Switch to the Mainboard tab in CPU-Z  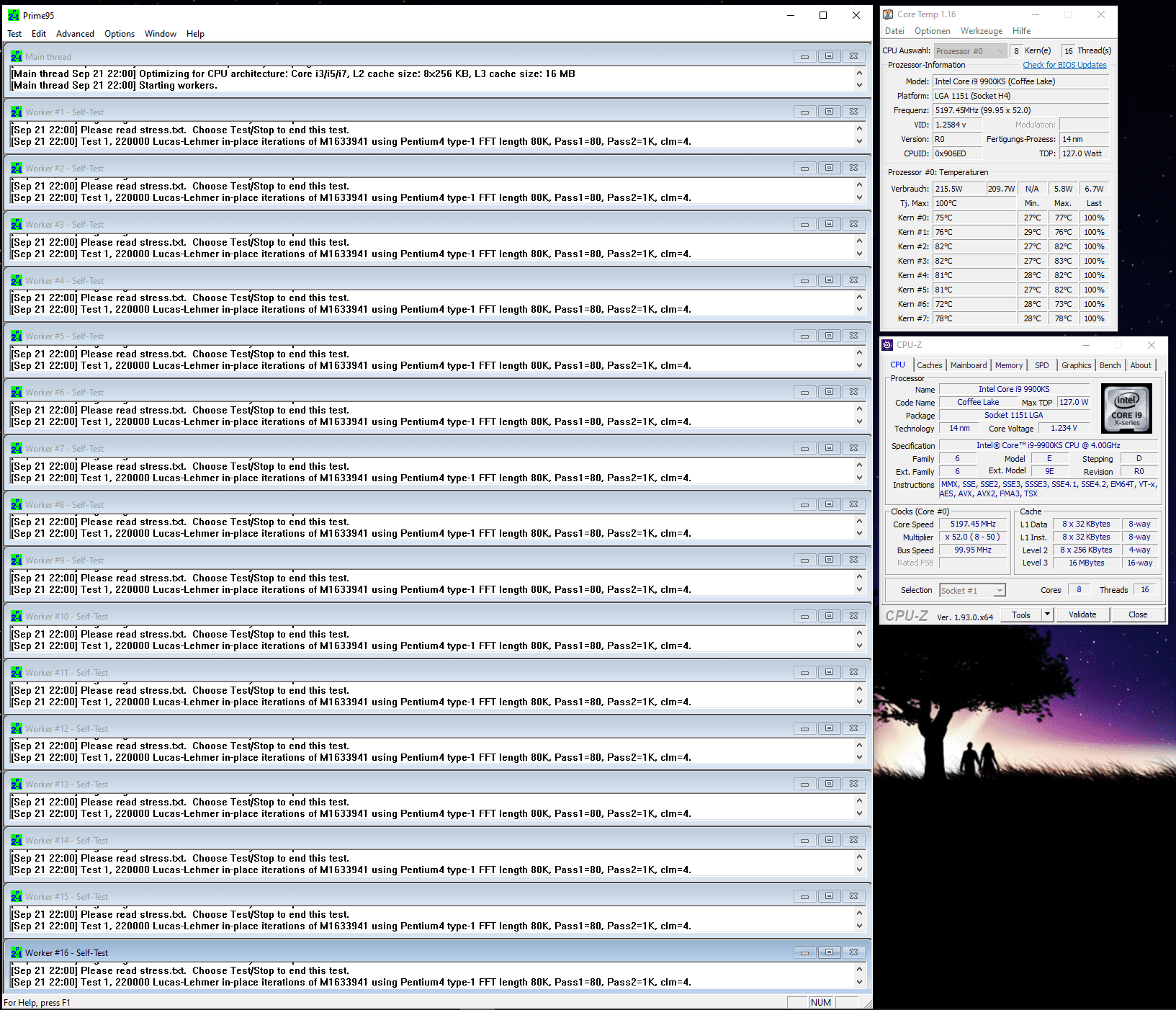pos(969,365)
